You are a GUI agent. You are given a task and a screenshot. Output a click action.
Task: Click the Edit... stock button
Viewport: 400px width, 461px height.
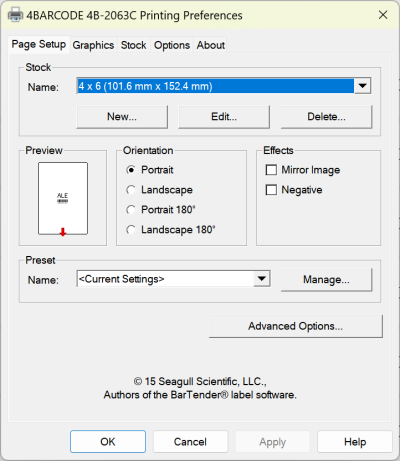point(224,117)
